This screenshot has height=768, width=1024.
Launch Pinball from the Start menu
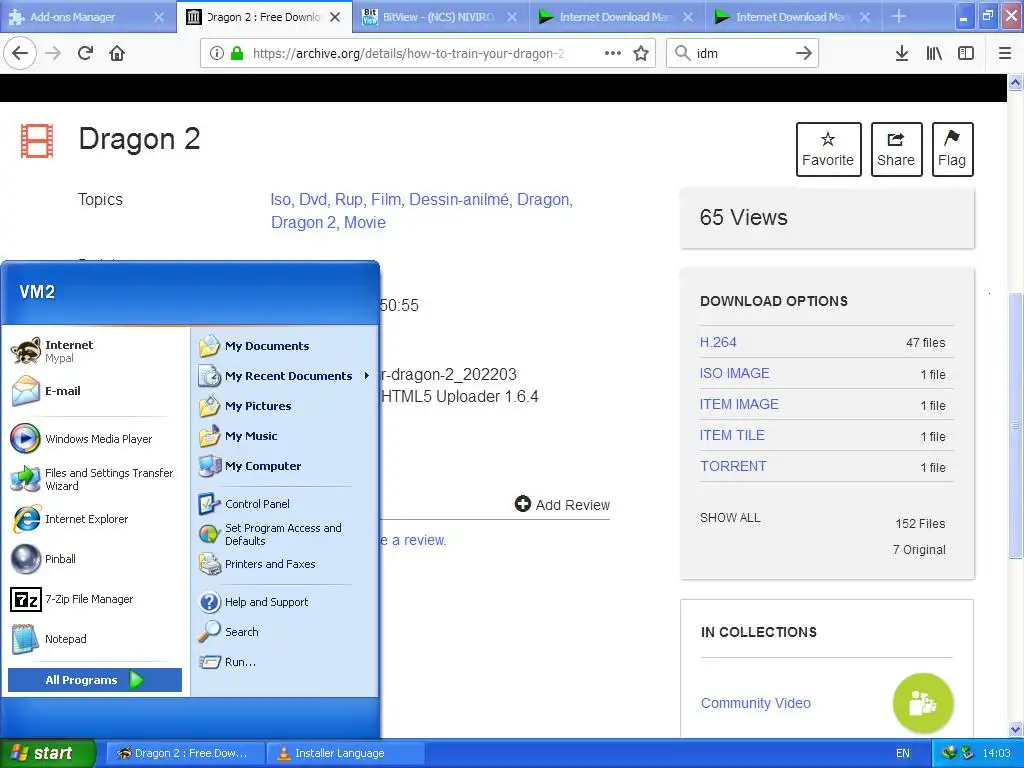(x=95, y=559)
